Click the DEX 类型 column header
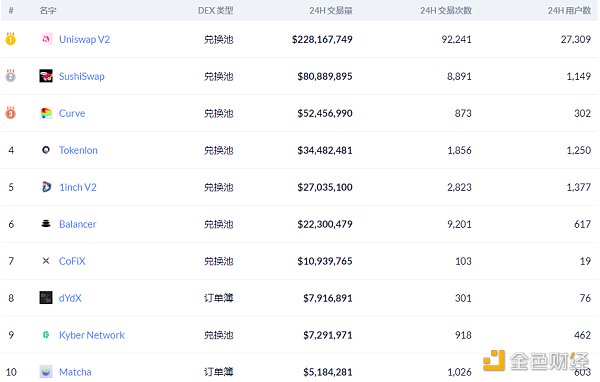Image resolution: width=600 pixels, height=382 pixels. click(215, 11)
